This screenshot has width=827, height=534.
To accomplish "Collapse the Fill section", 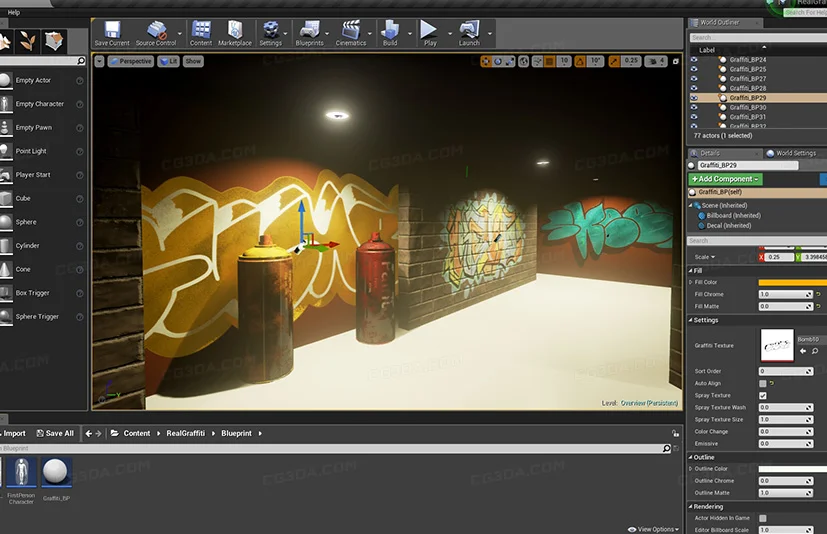I will [x=691, y=271].
